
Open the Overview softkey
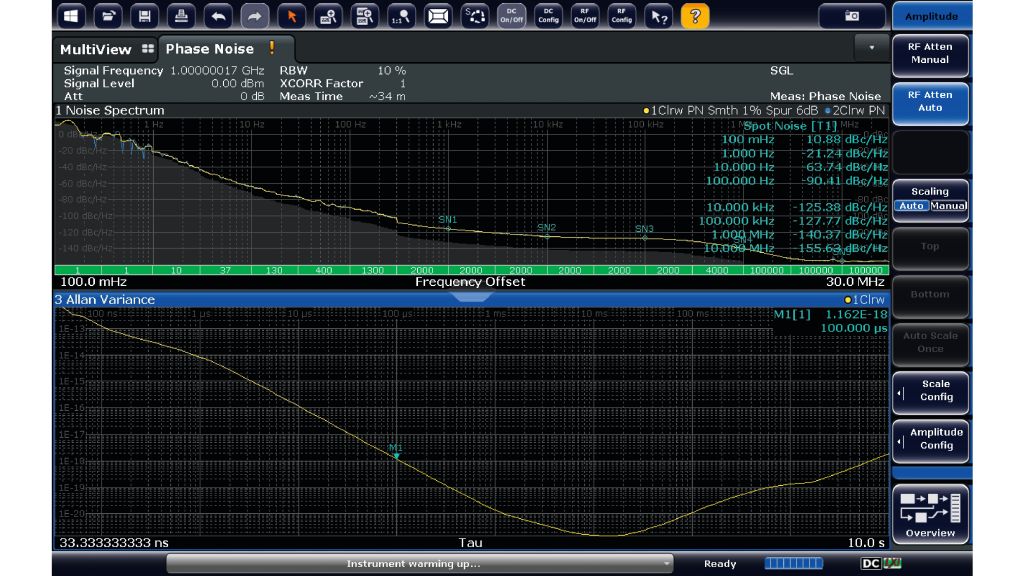[x=930, y=514]
